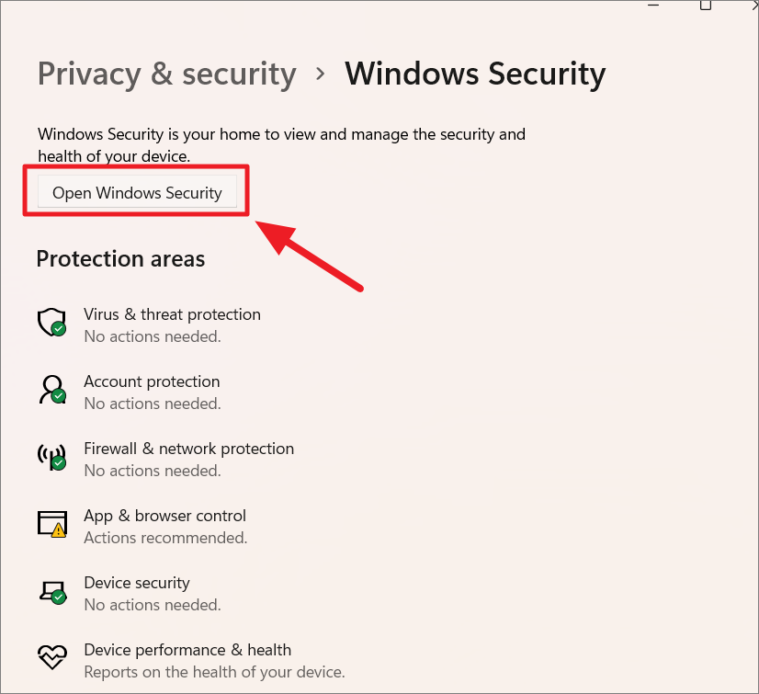Maximize the Settings window
759x694 pixels.
pyautogui.click(x=705, y=5)
